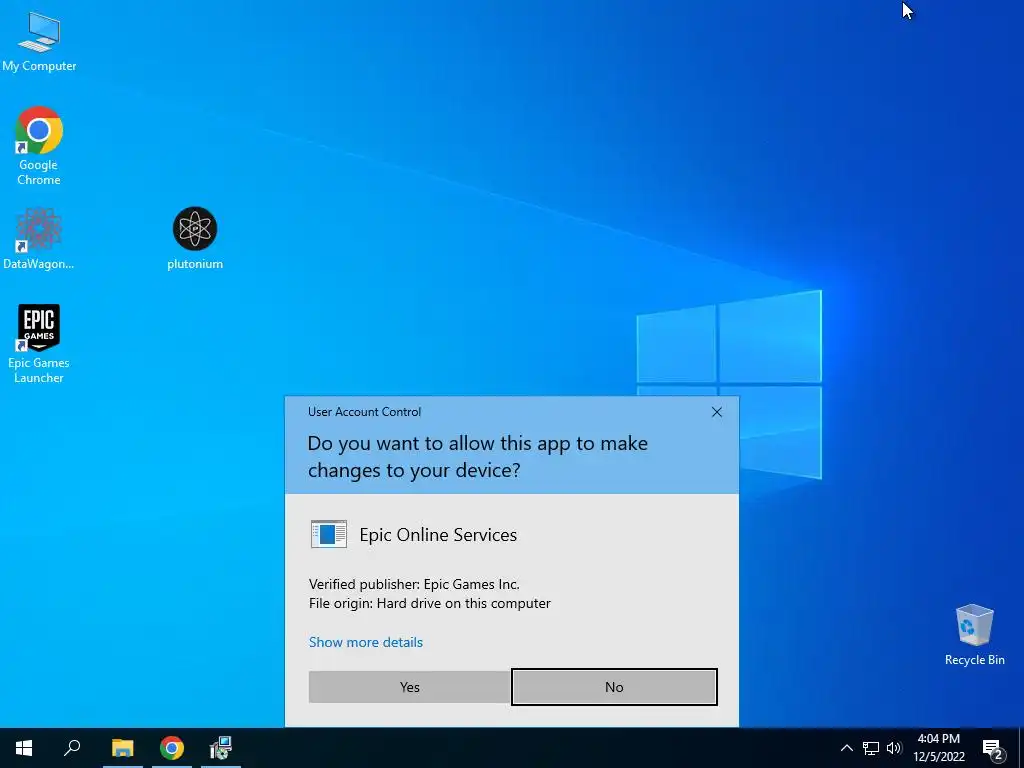Switch to Chrome in the taskbar
The height and width of the screenshot is (768, 1024).
[x=172, y=748]
